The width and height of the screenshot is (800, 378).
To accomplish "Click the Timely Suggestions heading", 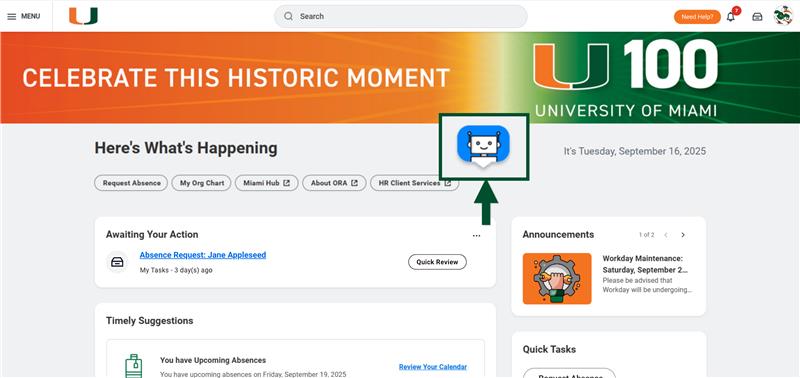I will click(149, 321).
